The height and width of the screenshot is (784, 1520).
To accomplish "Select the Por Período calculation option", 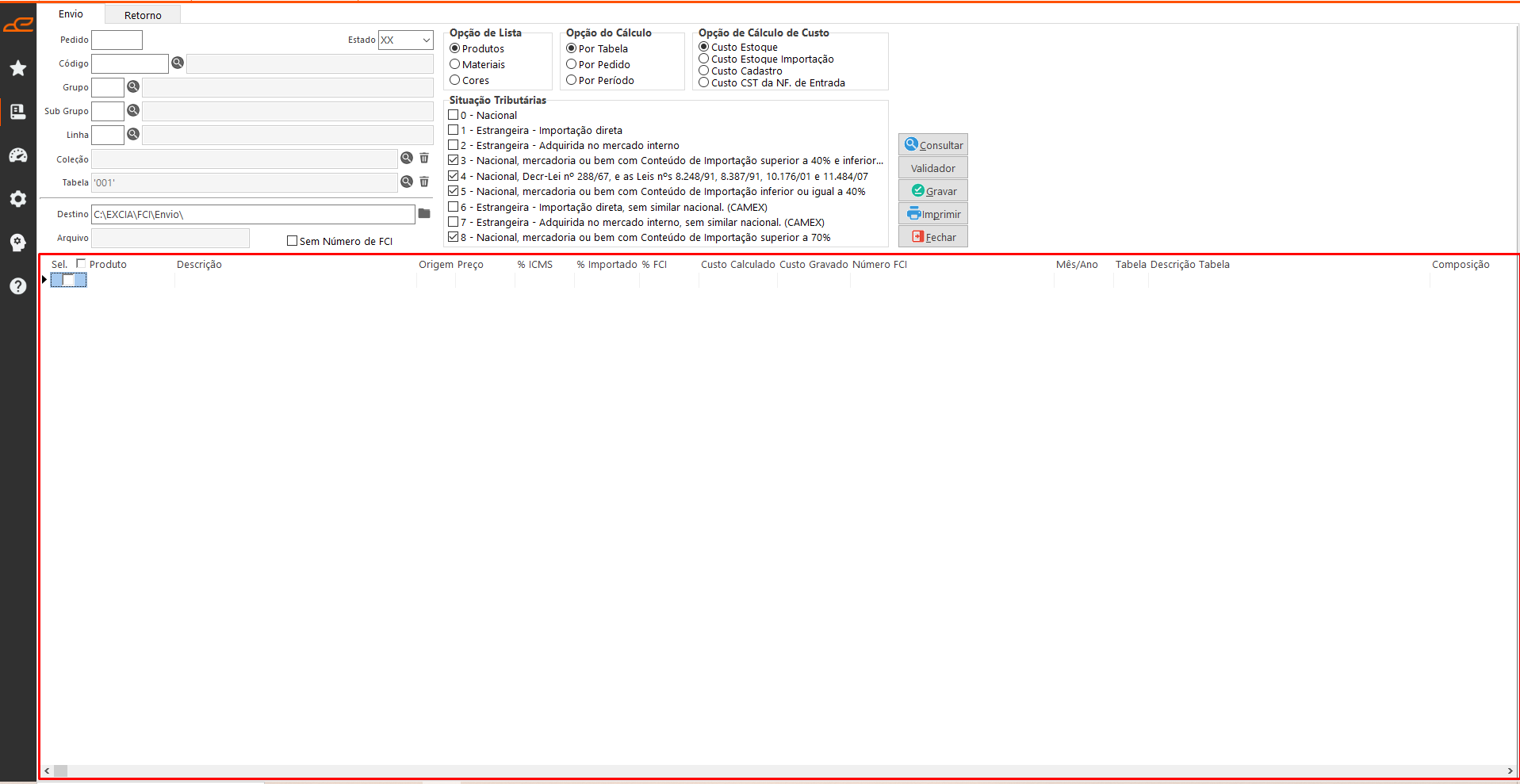I will 571,80.
